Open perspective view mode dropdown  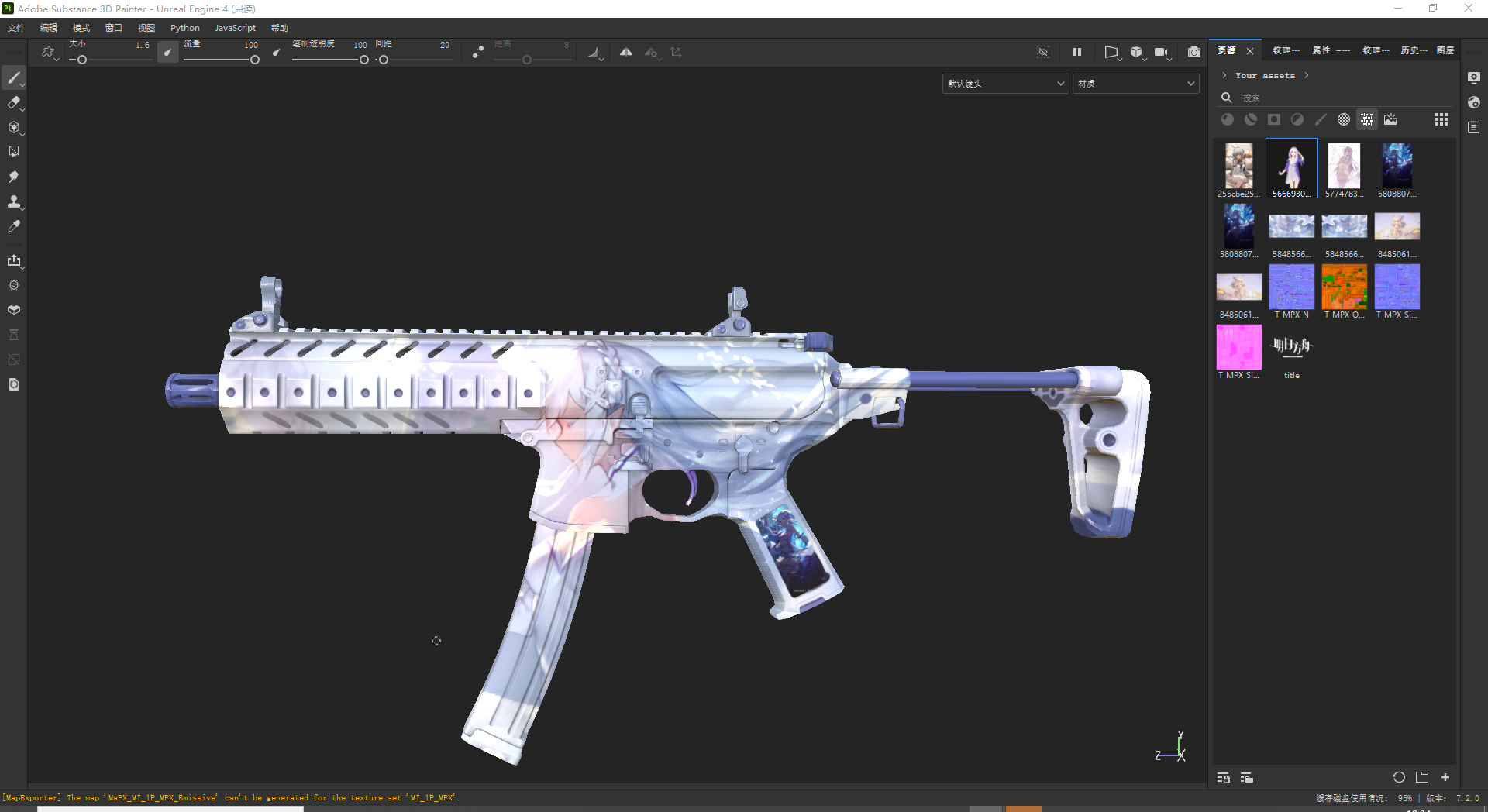[x=1112, y=52]
